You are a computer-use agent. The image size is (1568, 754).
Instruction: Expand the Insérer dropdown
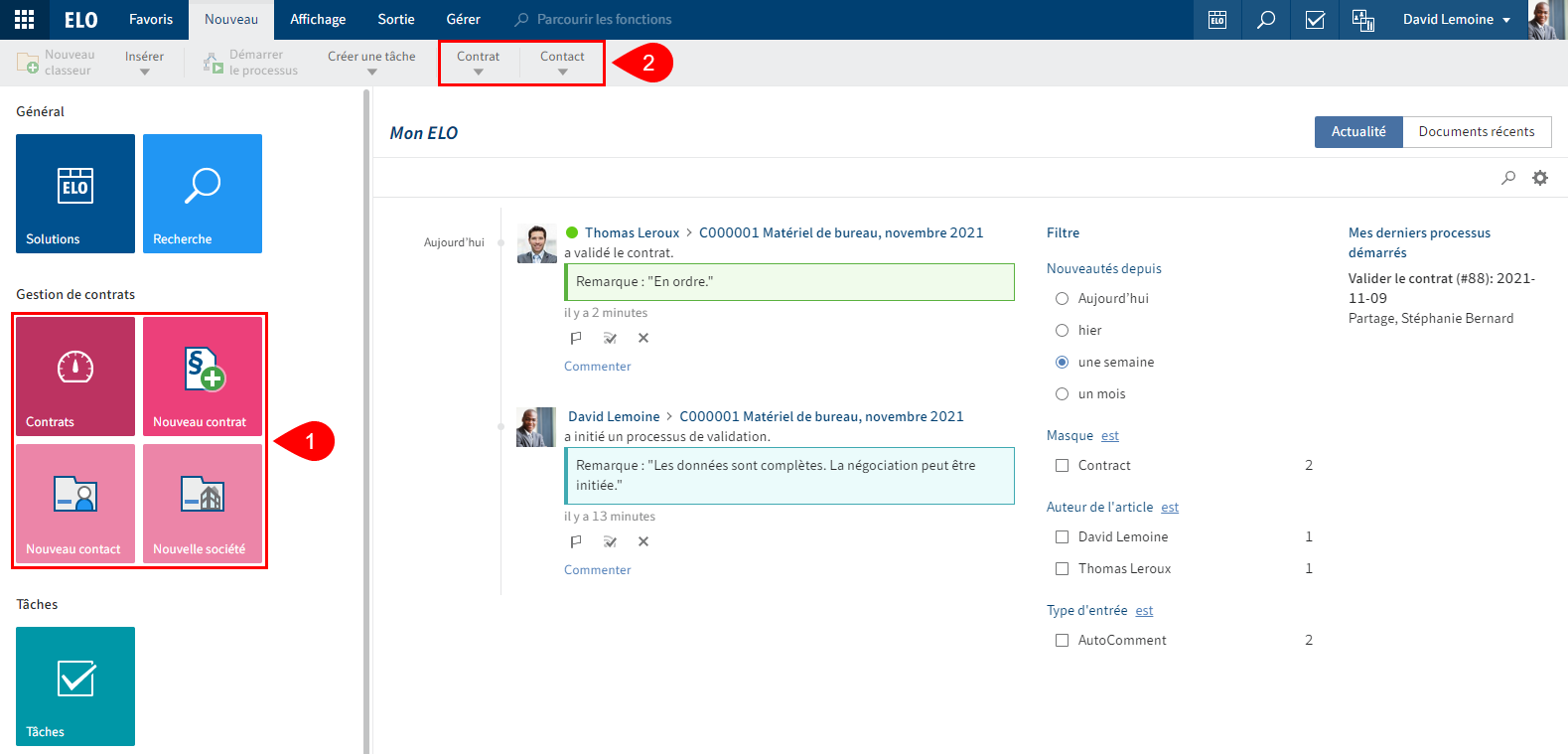(145, 63)
